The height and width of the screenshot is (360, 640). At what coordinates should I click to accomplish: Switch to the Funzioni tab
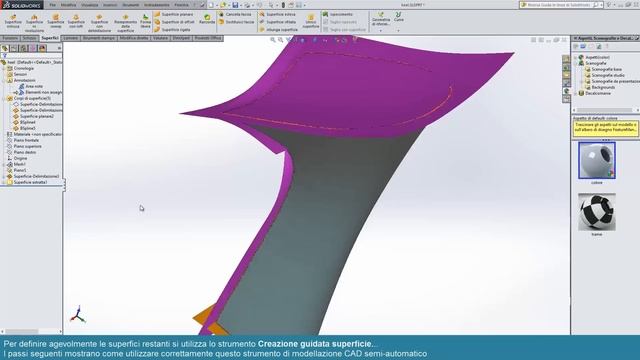[x=10, y=38]
